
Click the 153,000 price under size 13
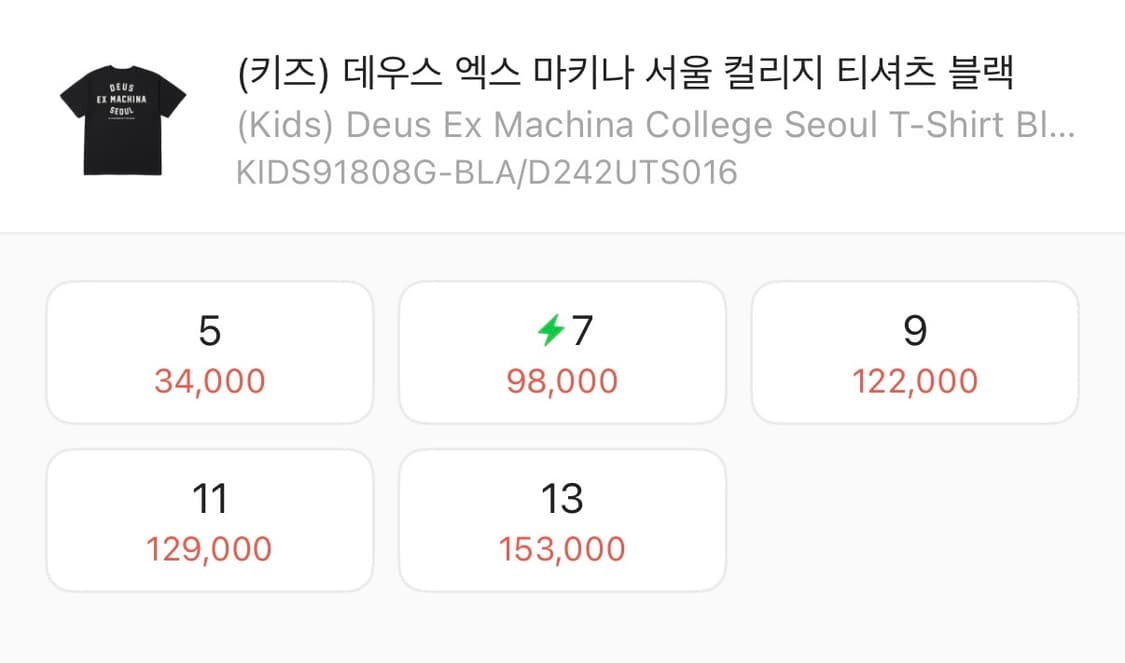point(562,548)
